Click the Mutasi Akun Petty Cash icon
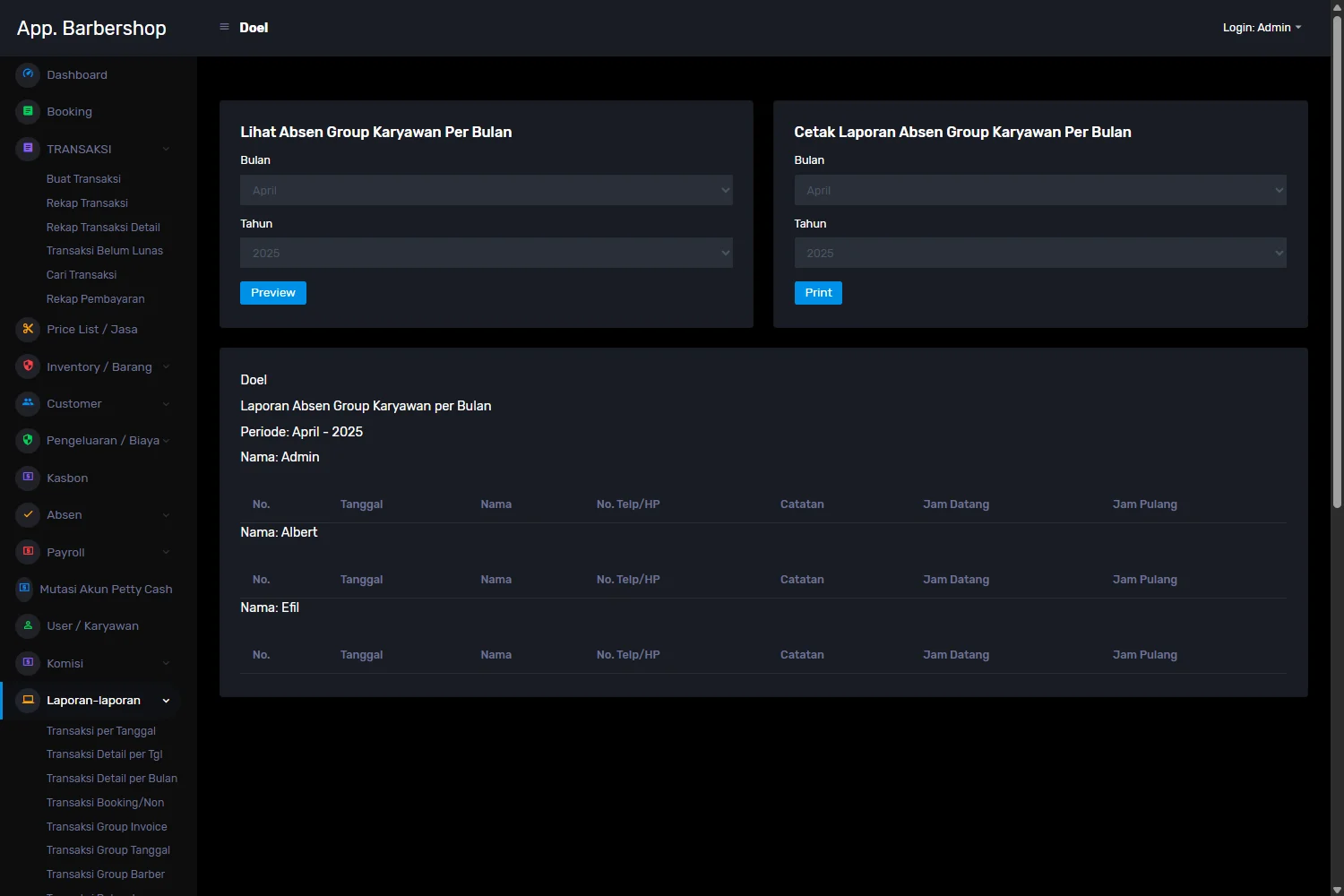The height and width of the screenshot is (896, 1344). pos(24,589)
